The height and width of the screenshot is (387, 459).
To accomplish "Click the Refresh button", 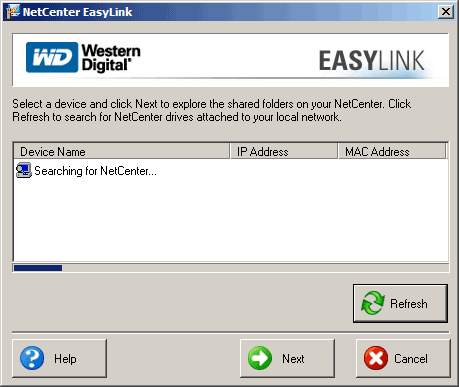I will point(400,303).
